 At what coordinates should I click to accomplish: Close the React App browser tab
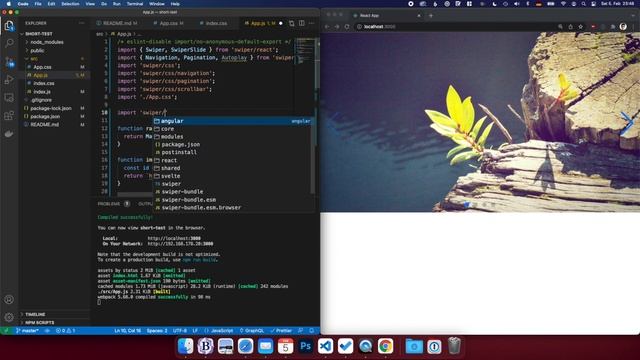coord(419,16)
